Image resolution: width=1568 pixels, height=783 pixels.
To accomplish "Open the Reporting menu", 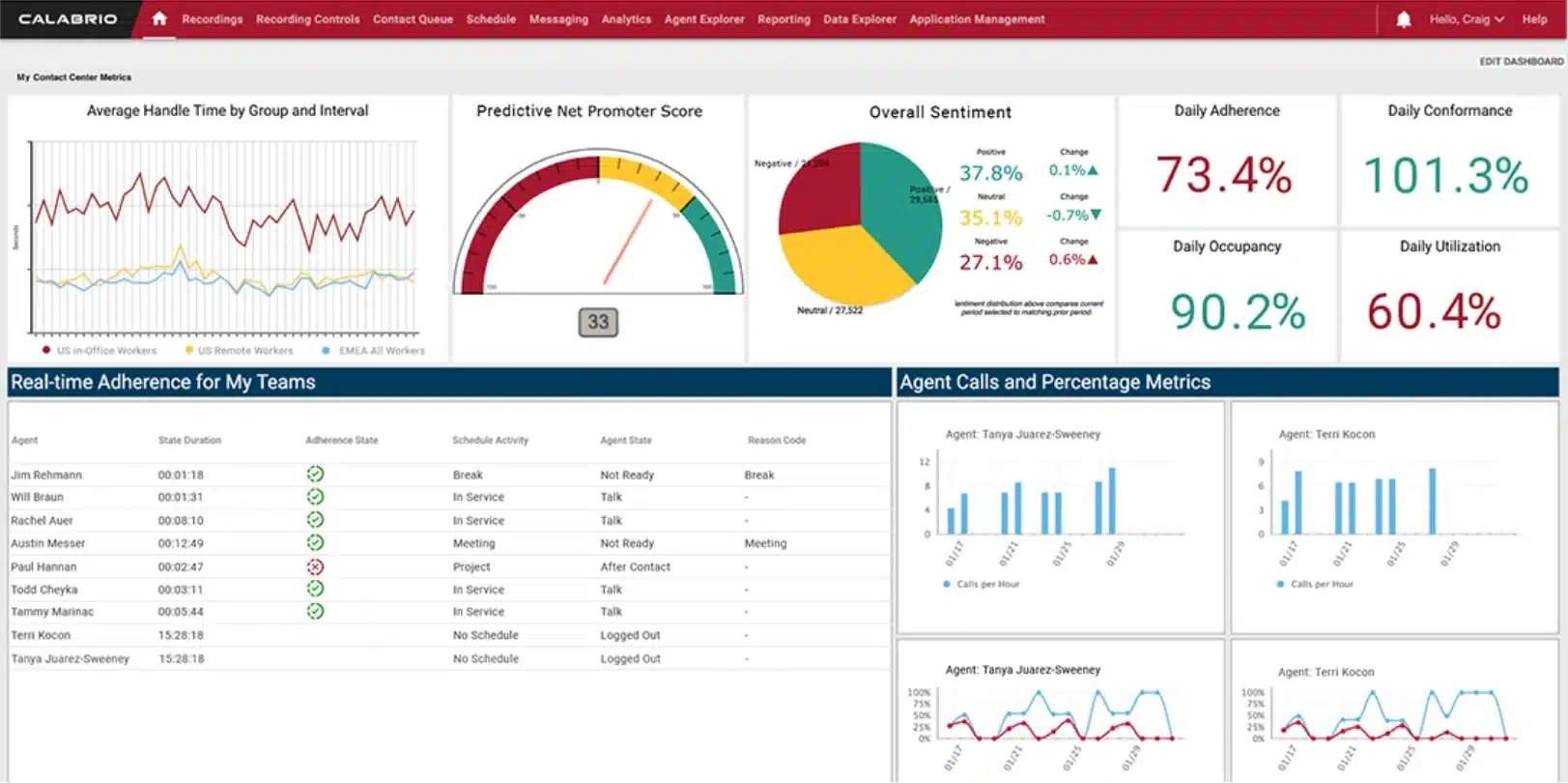I will tap(784, 19).
